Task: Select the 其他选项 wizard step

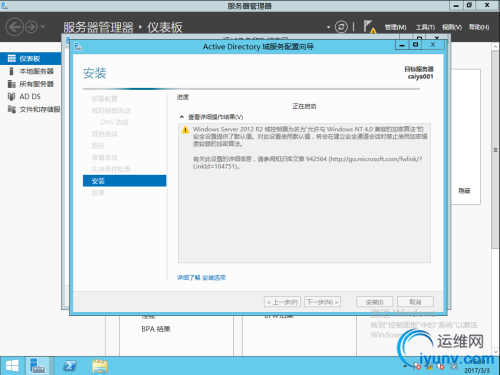Action: (104, 134)
